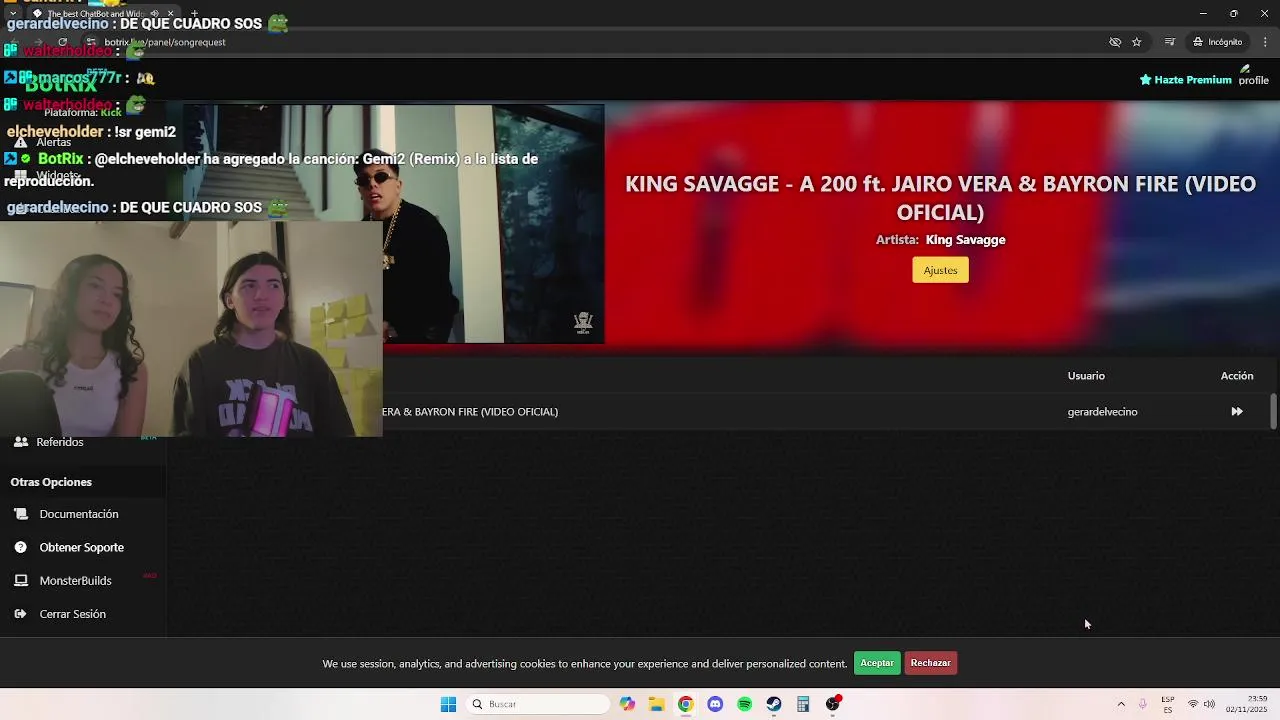Open Steam from the taskbar
This screenshot has width=1280, height=720.
[x=774, y=704]
